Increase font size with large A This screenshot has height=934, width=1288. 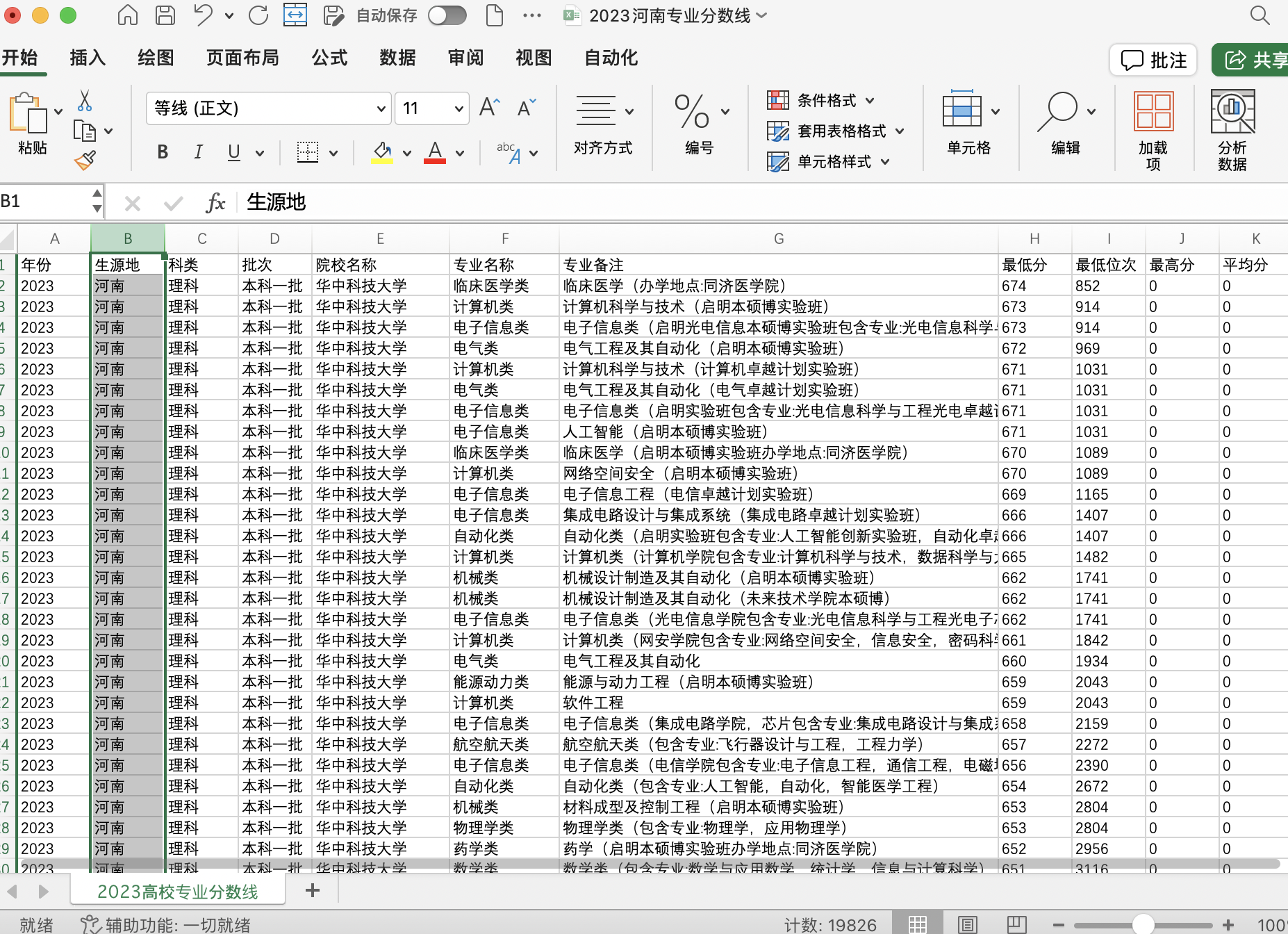(489, 108)
